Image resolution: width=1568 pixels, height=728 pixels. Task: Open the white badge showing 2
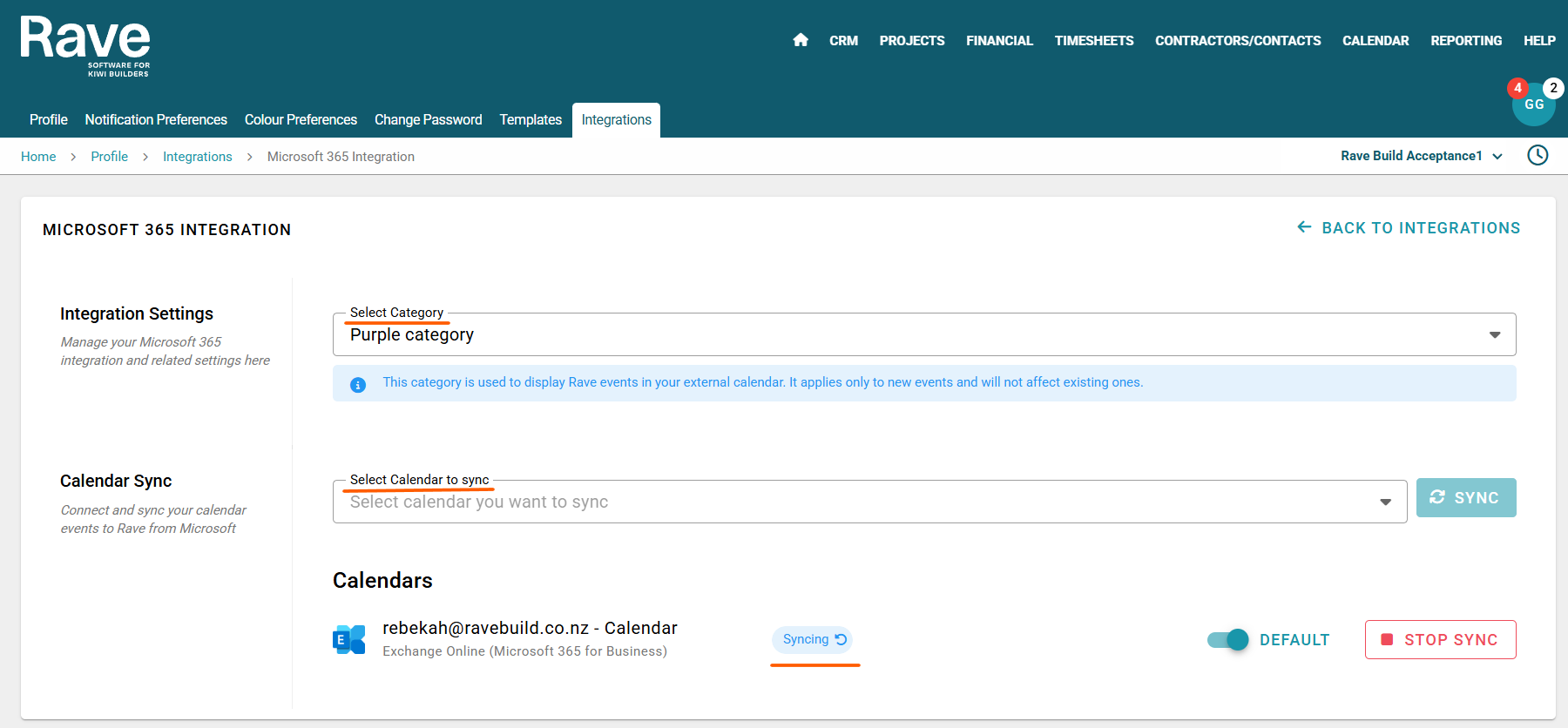(1553, 88)
